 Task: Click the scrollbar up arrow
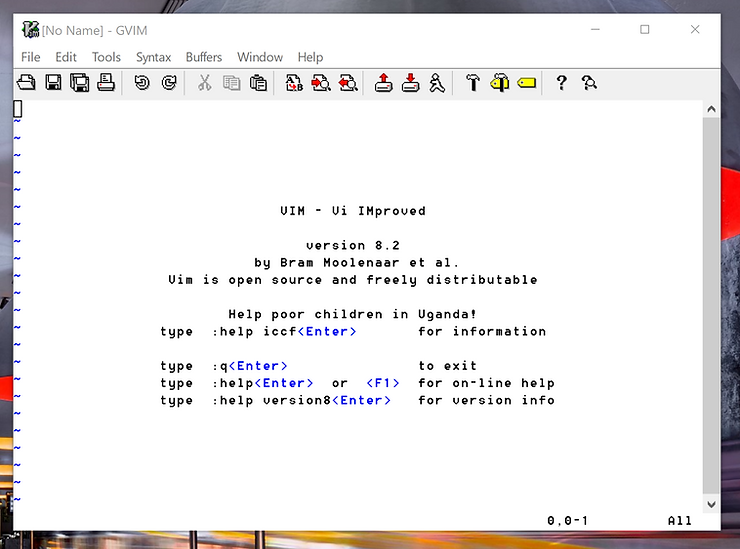(711, 109)
